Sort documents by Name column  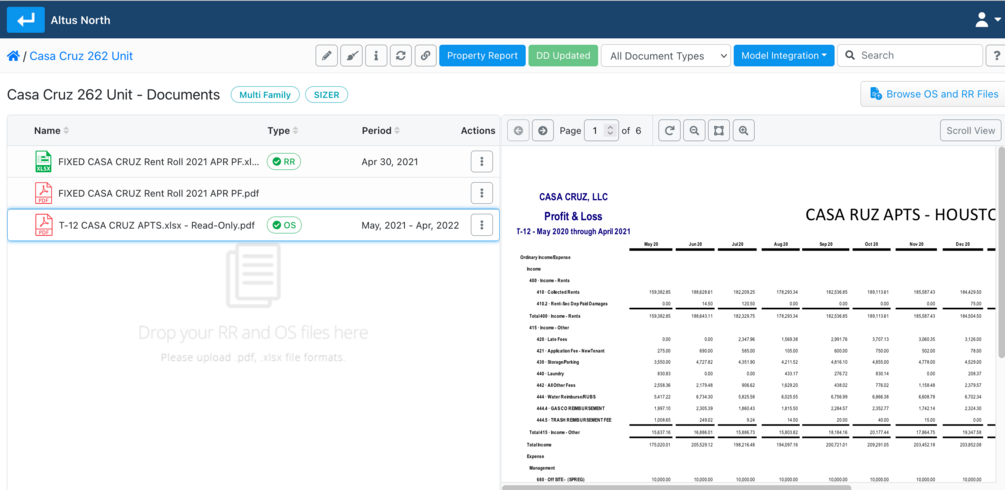[x=51, y=131]
